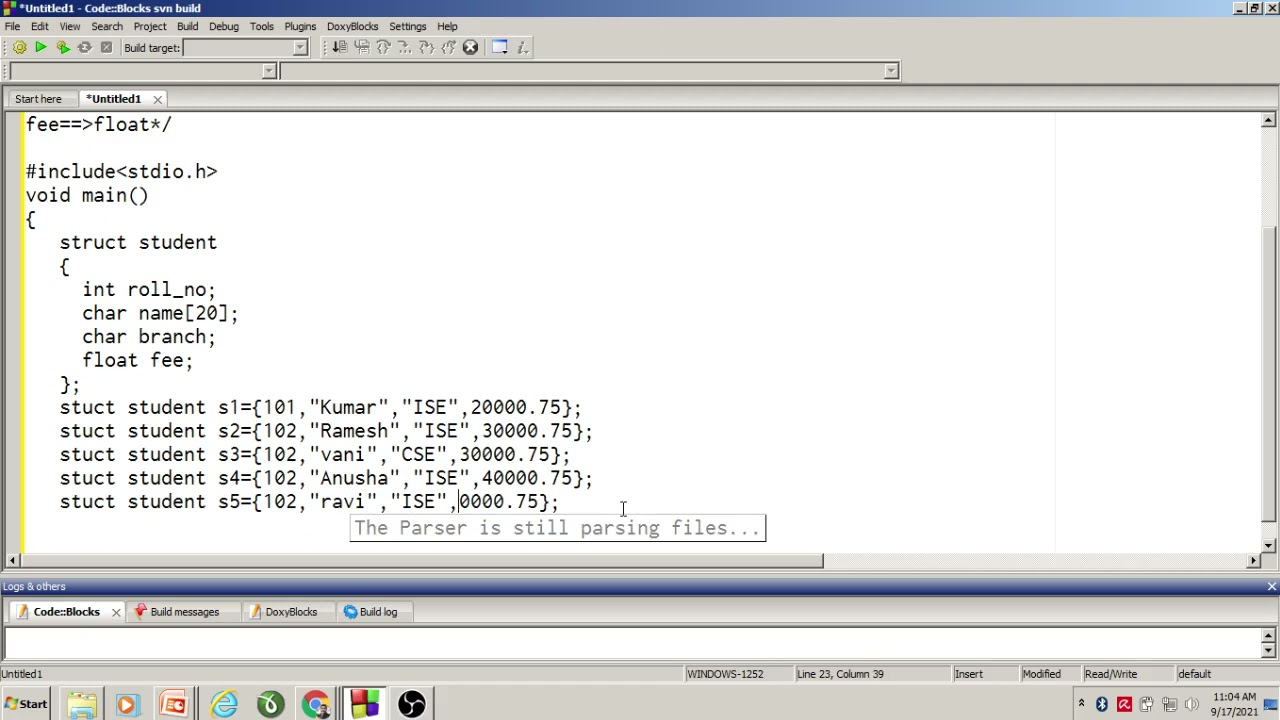Click the editor scroll down arrow
Image resolution: width=1280 pixels, height=720 pixels.
click(x=1268, y=545)
